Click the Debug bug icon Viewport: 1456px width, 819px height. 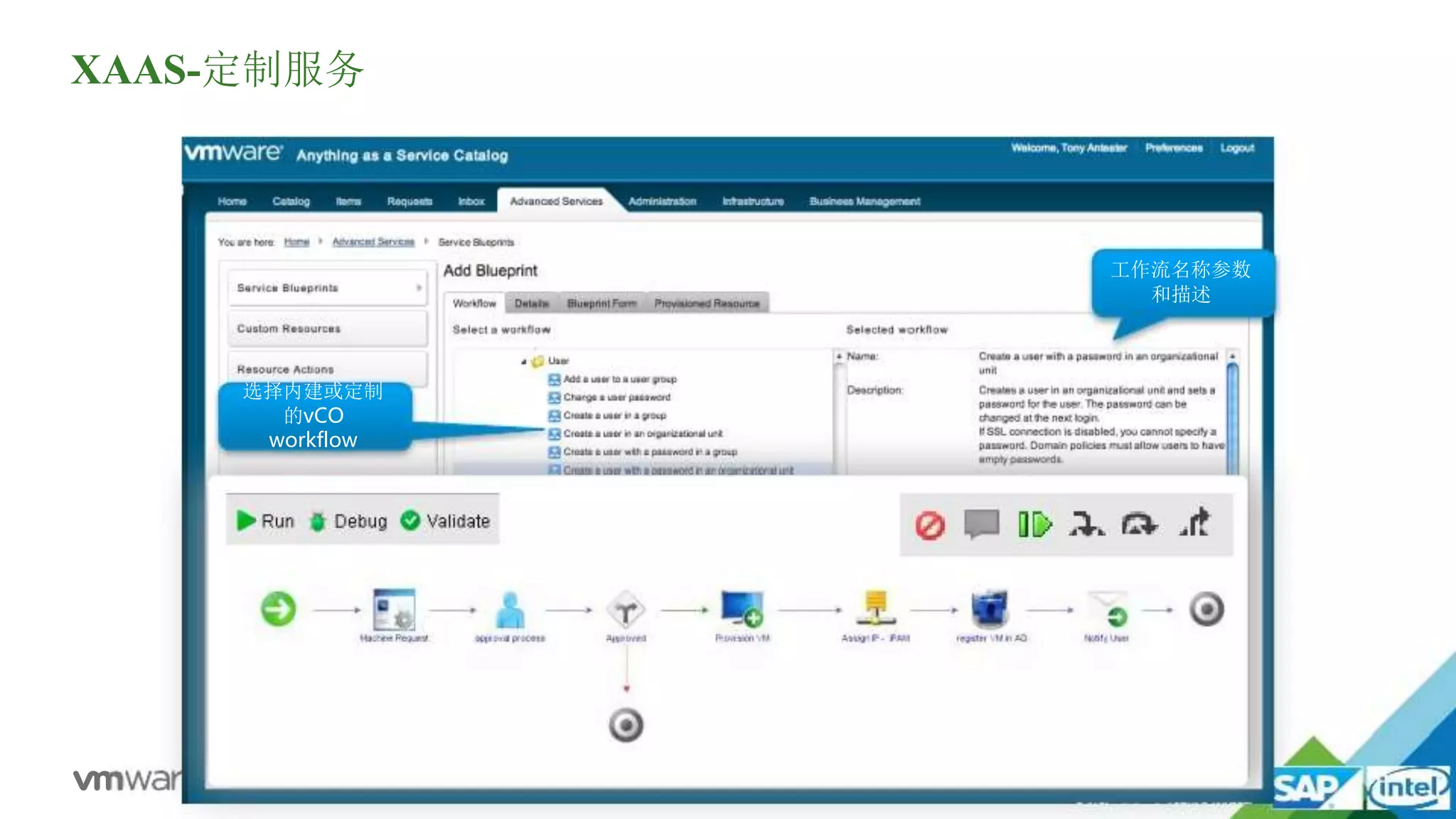coord(317,521)
